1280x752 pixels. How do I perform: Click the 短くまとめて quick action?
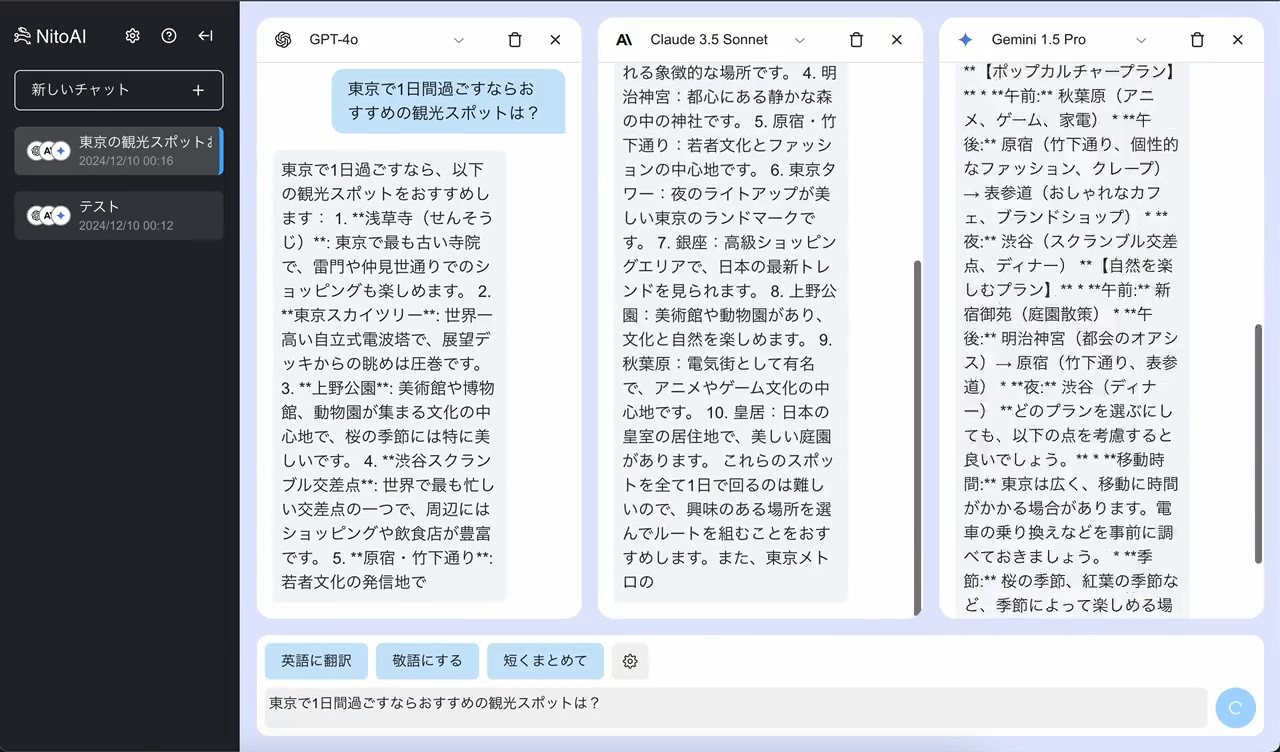[545, 661]
